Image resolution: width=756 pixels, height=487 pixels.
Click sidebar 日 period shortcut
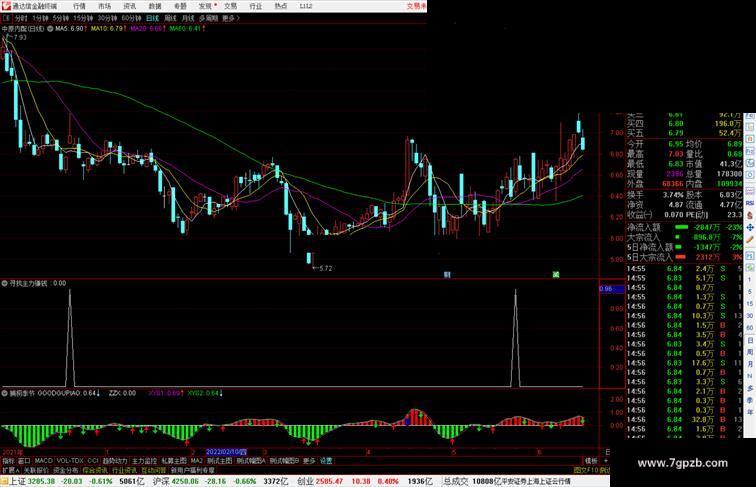pos(750,340)
